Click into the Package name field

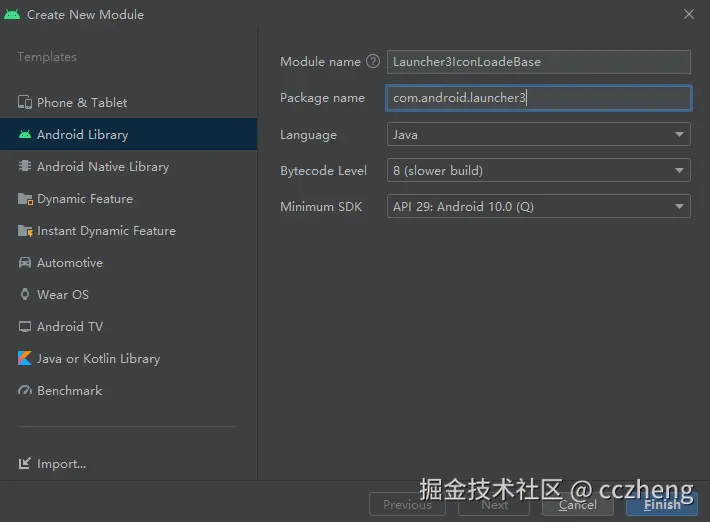[x=538, y=98]
